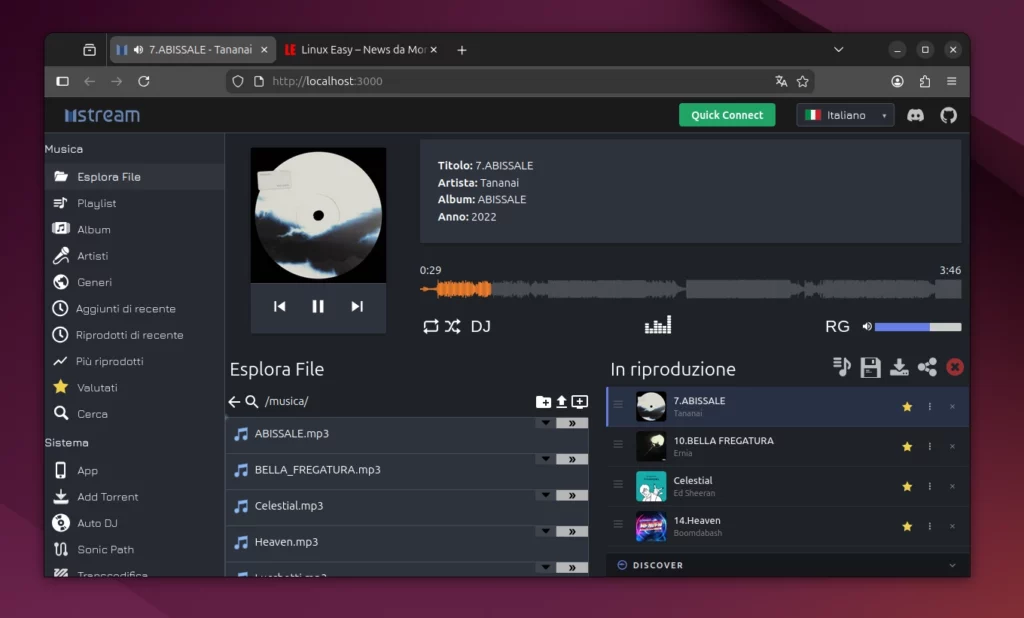Skip to previous track
Image resolution: width=1024 pixels, height=618 pixels.
click(280, 306)
